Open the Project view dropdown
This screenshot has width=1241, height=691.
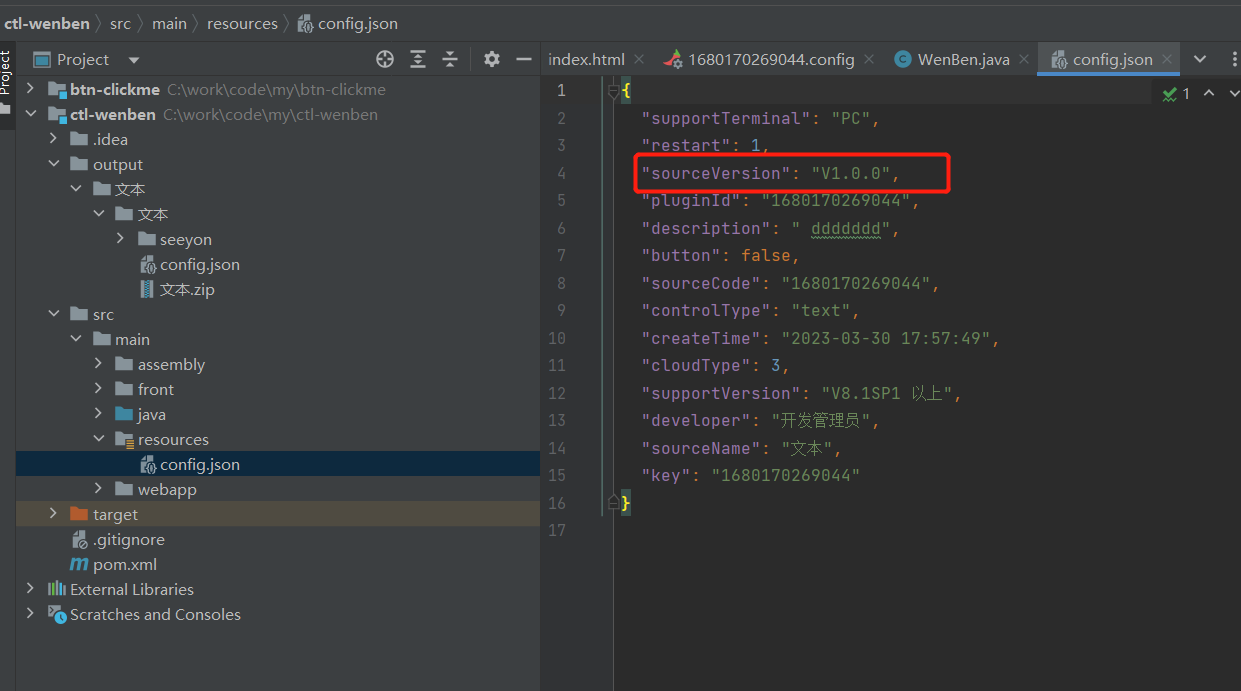pos(134,60)
